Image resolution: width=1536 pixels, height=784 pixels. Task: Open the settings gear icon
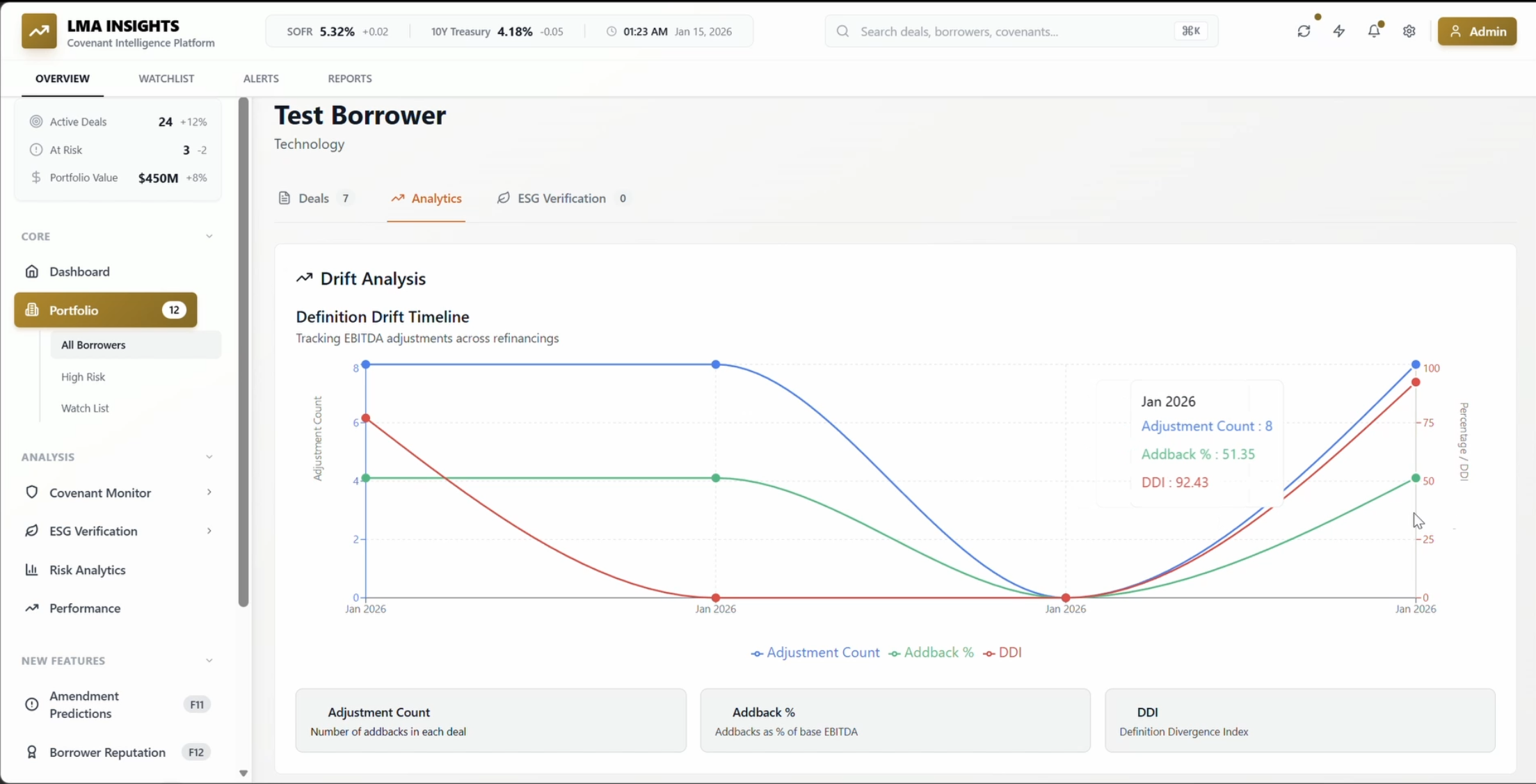tap(1409, 31)
